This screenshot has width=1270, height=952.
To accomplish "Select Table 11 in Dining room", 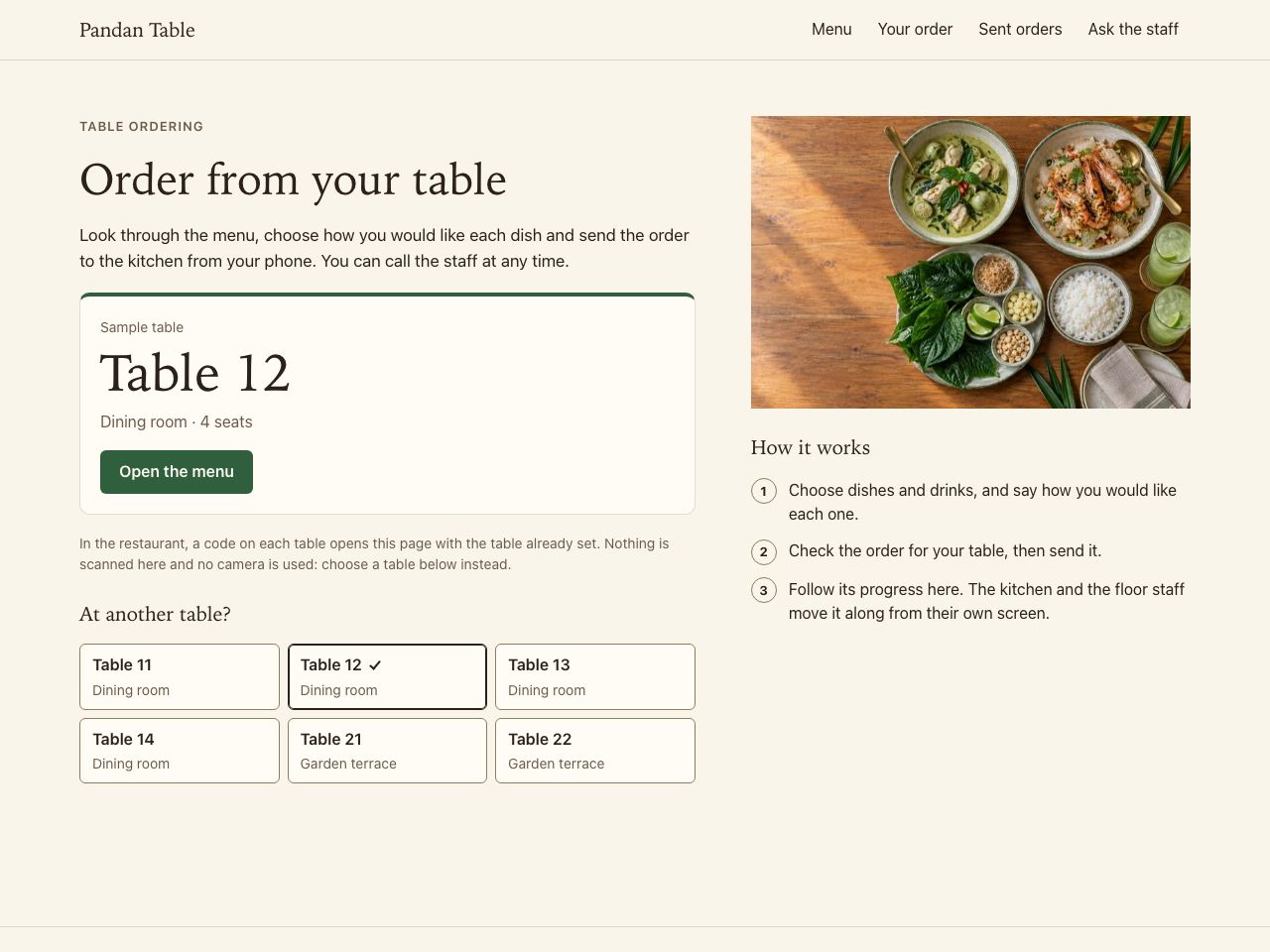I will point(180,677).
